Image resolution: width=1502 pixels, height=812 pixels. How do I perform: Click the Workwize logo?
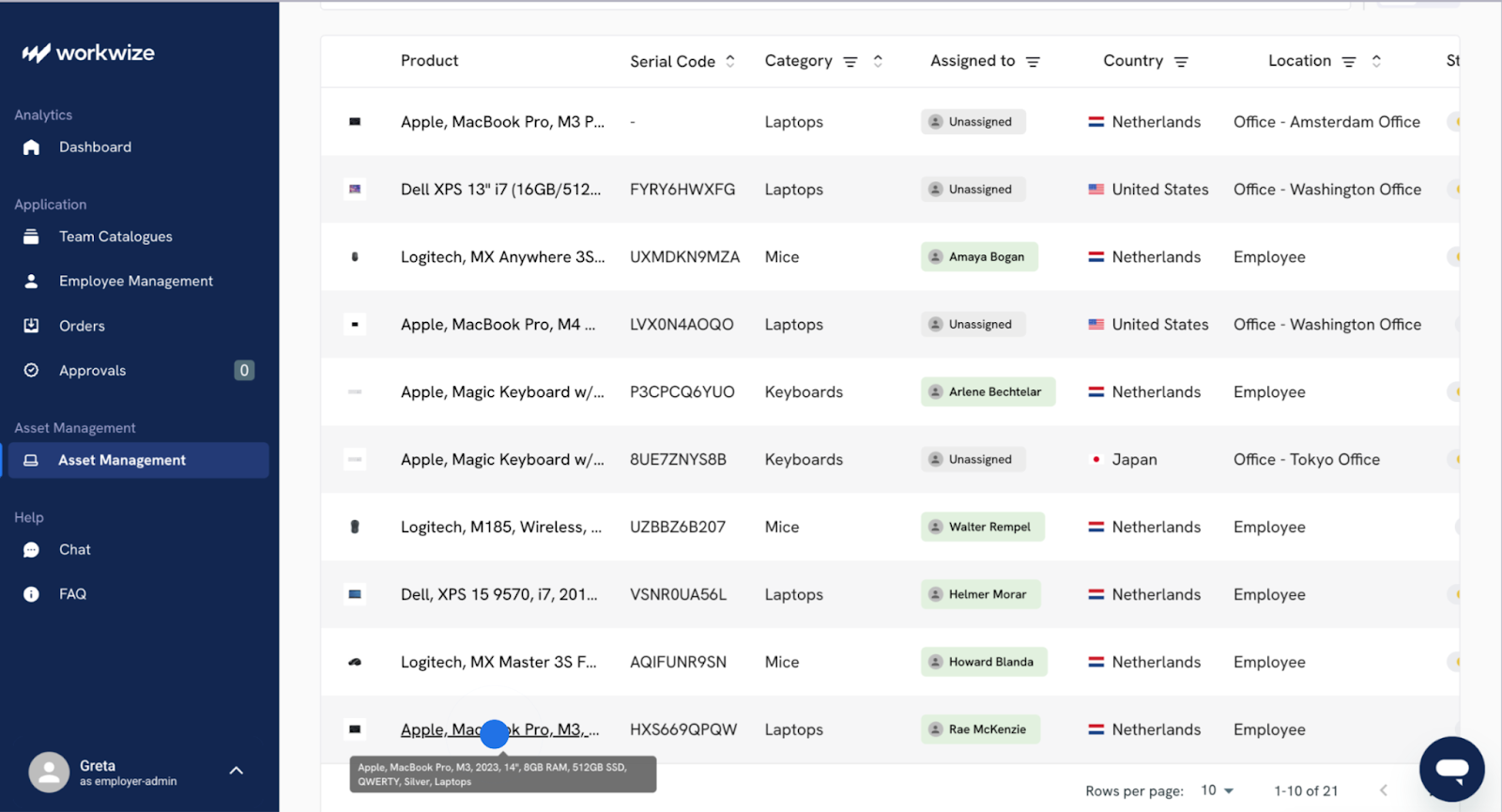click(88, 54)
